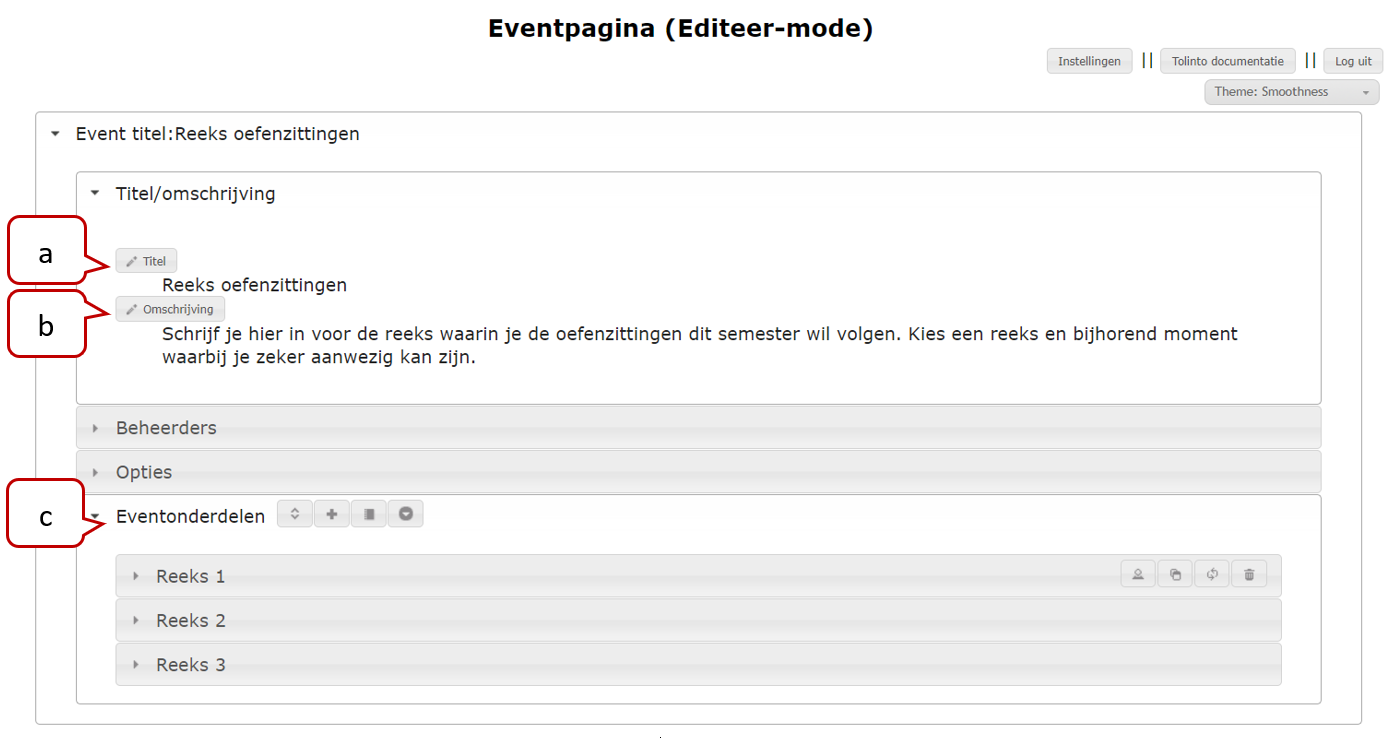
Task: Delete Reeks 1 with the trash icon
Action: coord(1249,574)
